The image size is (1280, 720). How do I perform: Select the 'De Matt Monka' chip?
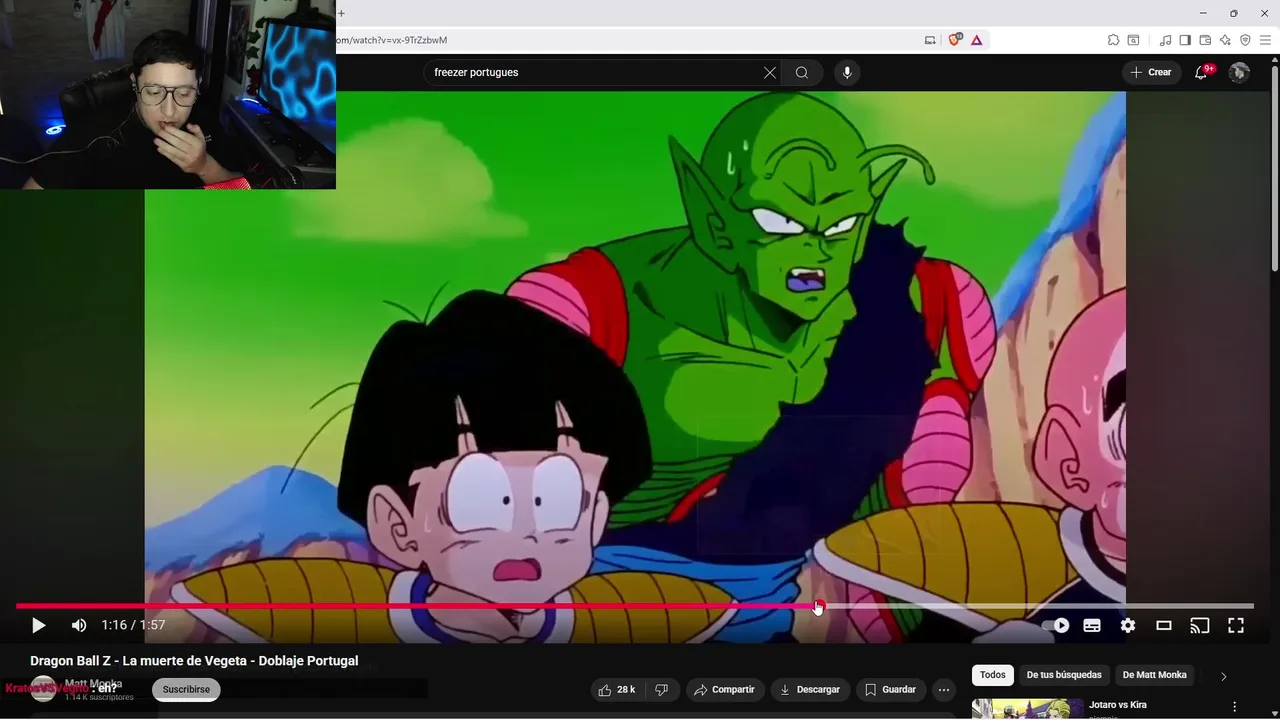[1155, 675]
